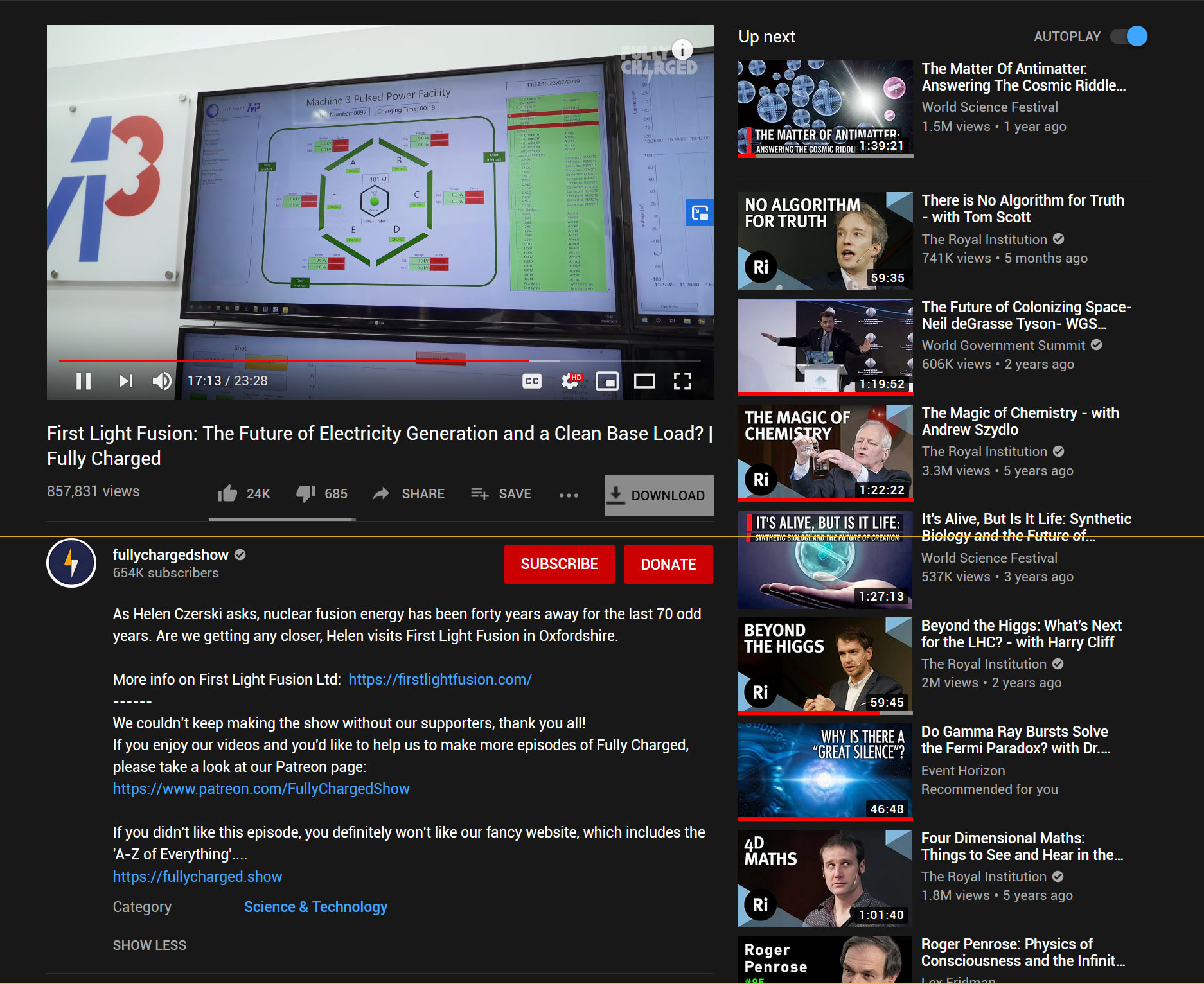Open Beyond the Higgs video thumbnail

825,666
